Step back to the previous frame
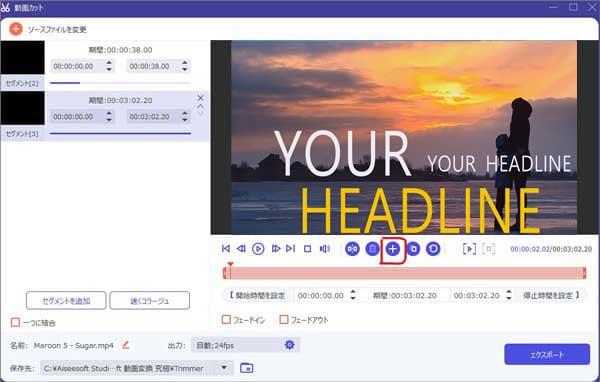Image resolution: width=600 pixels, height=382 pixels. click(x=241, y=249)
